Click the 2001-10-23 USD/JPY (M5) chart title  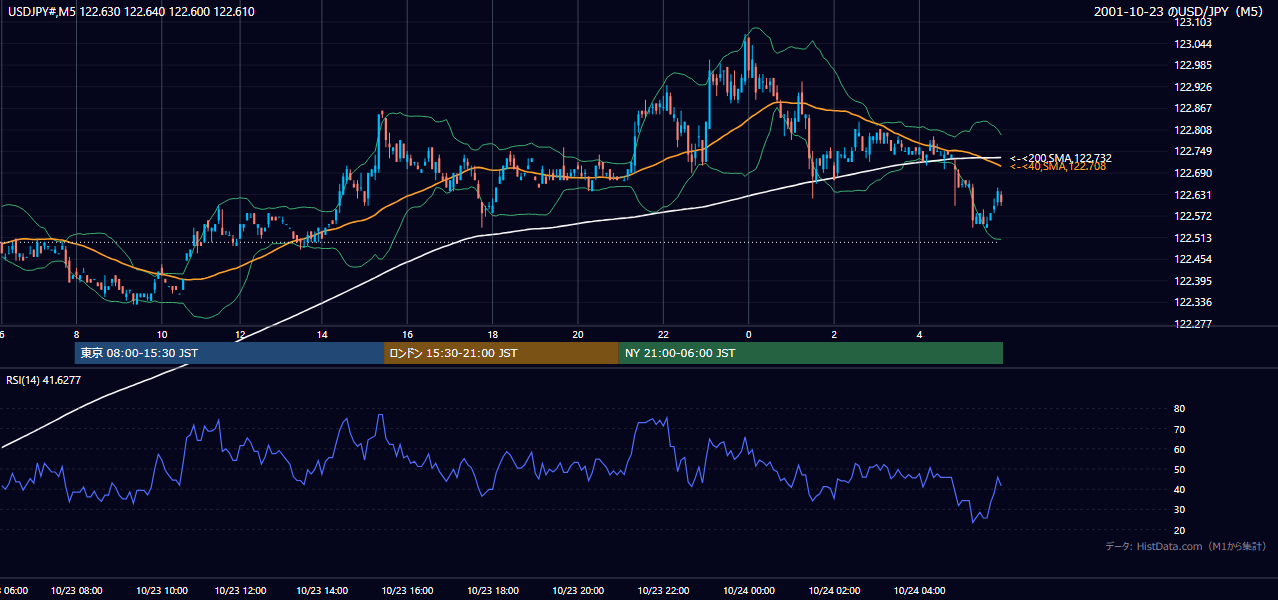coord(1180,11)
